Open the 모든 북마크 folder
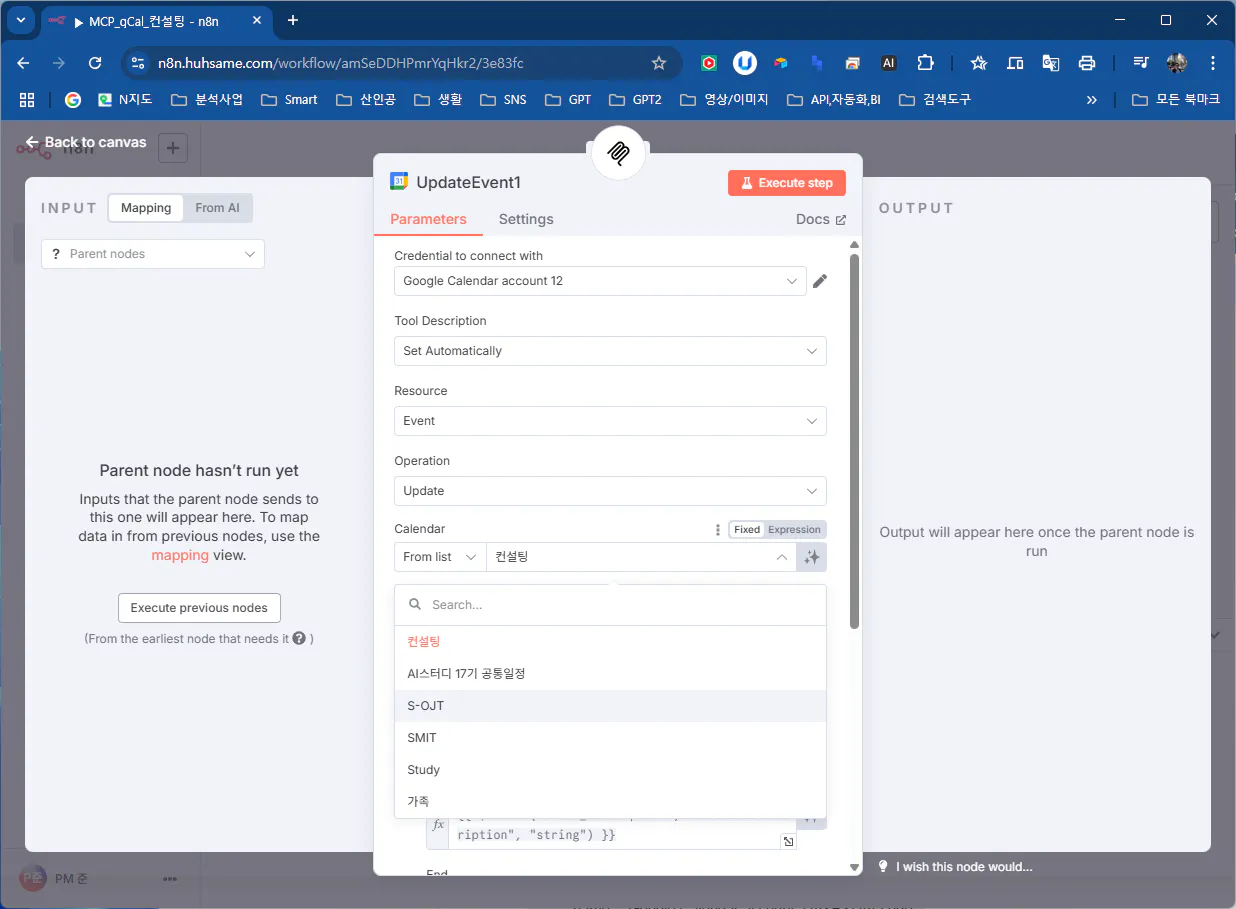The width and height of the screenshot is (1236, 909). [1176, 100]
